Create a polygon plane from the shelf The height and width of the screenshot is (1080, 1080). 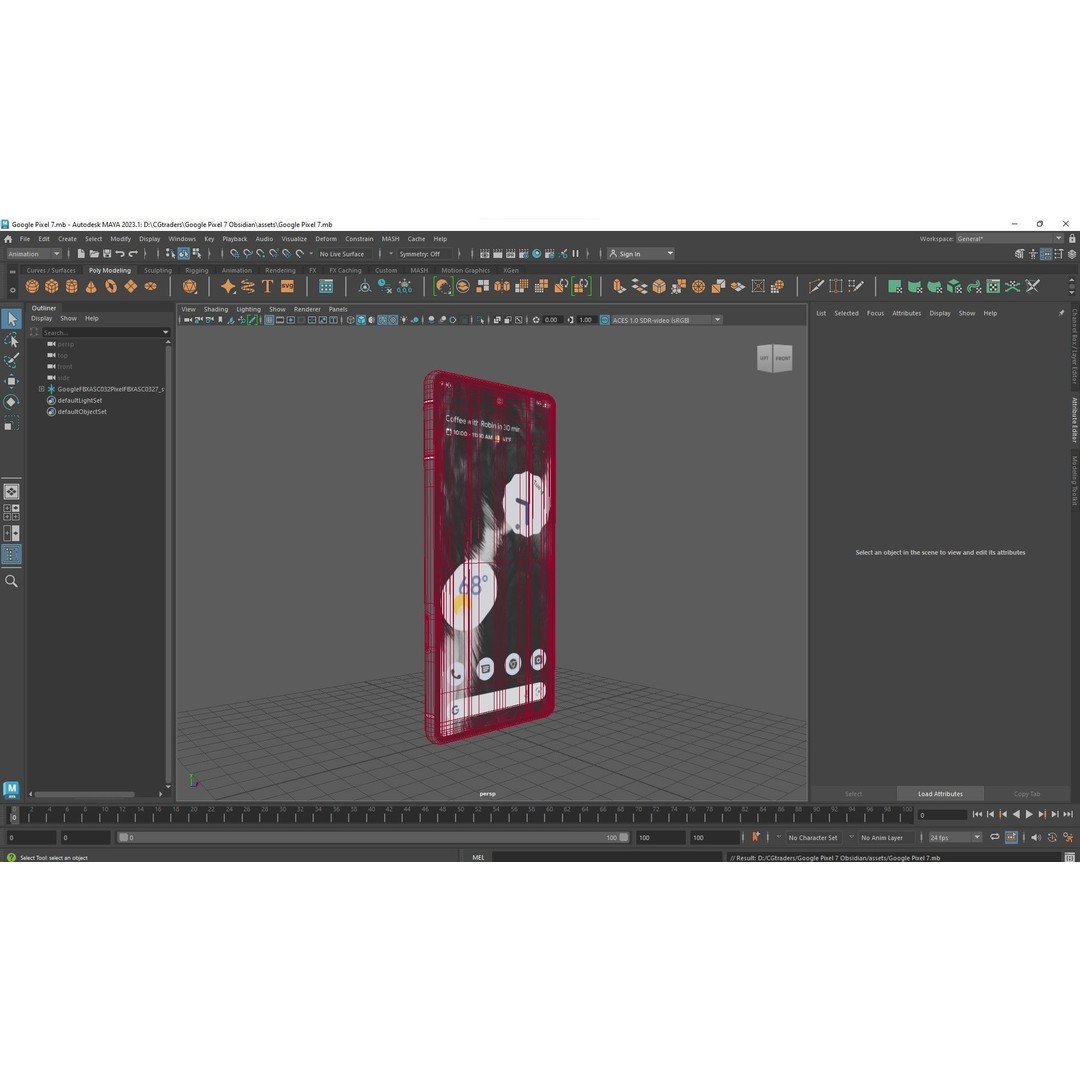(x=130, y=287)
